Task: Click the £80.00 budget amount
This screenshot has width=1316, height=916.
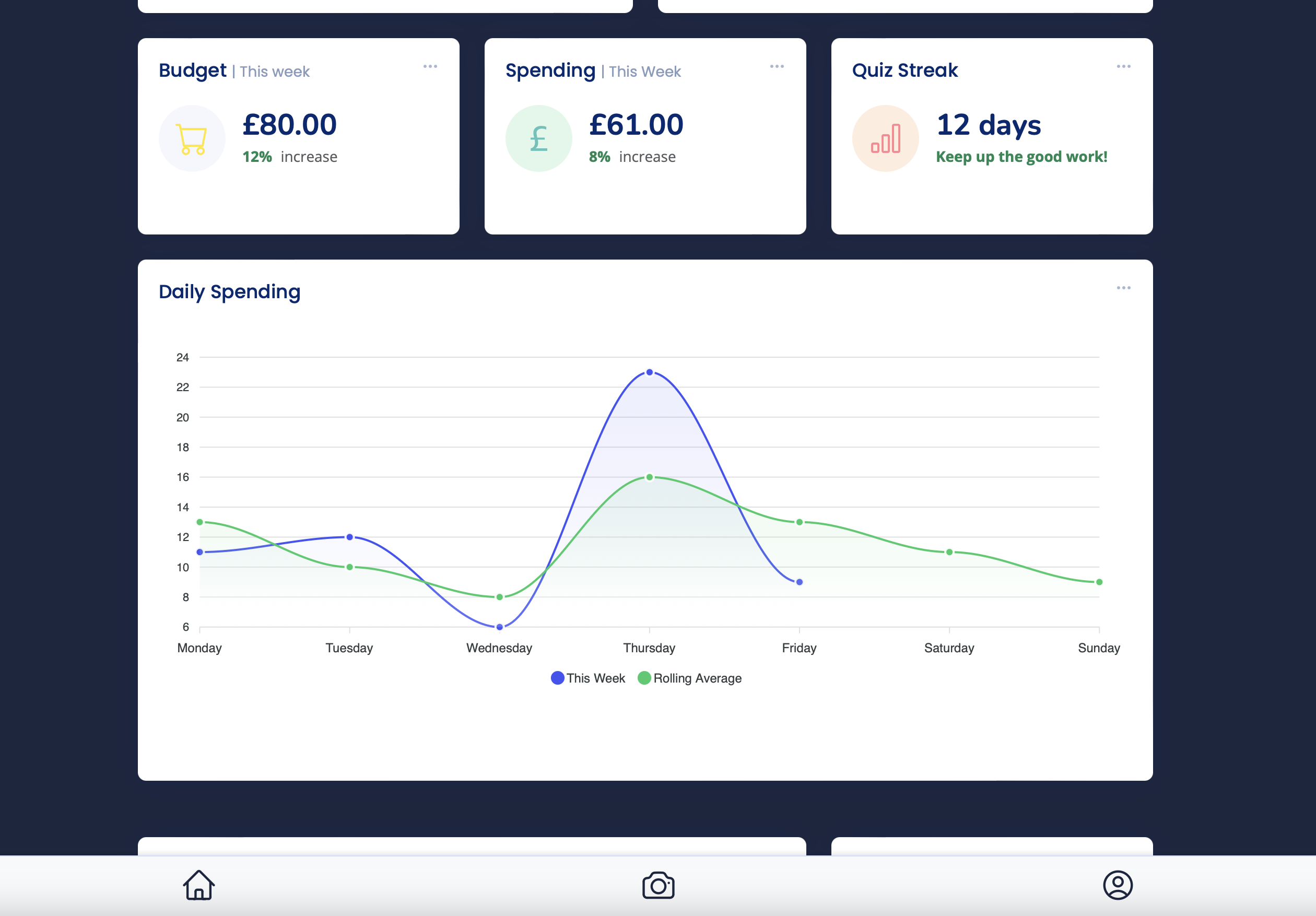Action: tap(289, 125)
